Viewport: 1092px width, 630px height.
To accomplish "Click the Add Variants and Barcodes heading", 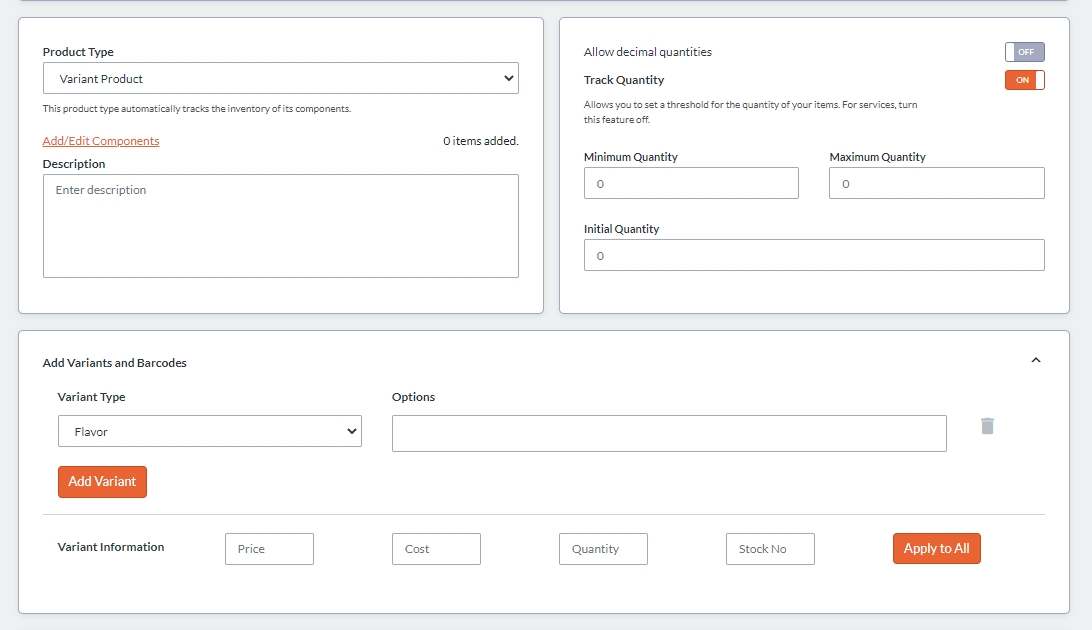I will point(115,363).
